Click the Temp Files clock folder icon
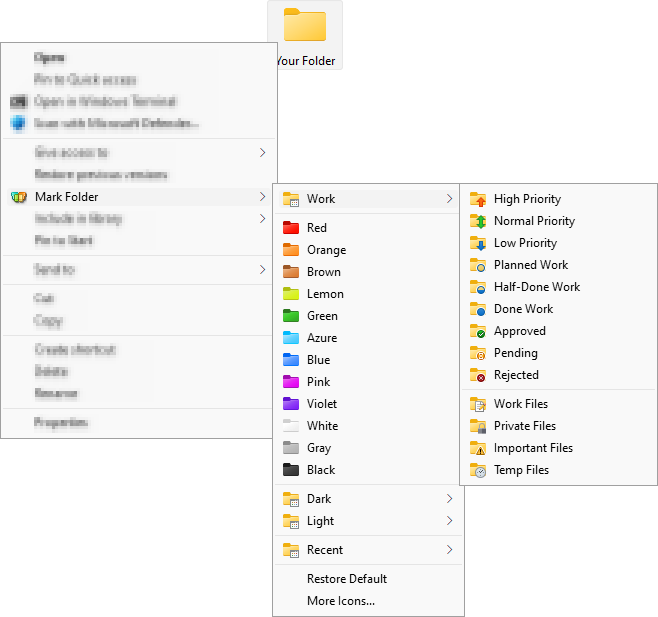The width and height of the screenshot is (658, 617). (478, 470)
